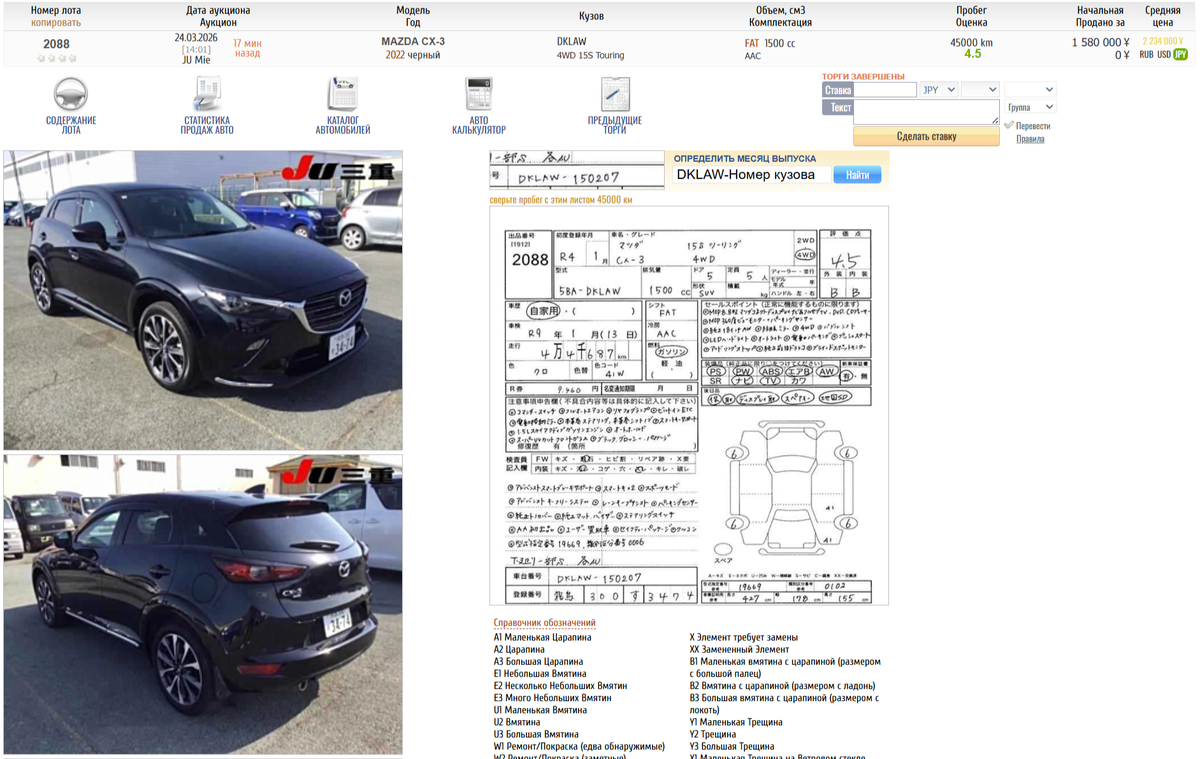The width and height of the screenshot is (1200, 759).
Task: Click 'сверьте пробег с этим листом' note
Action: click(x=560, y=200)
